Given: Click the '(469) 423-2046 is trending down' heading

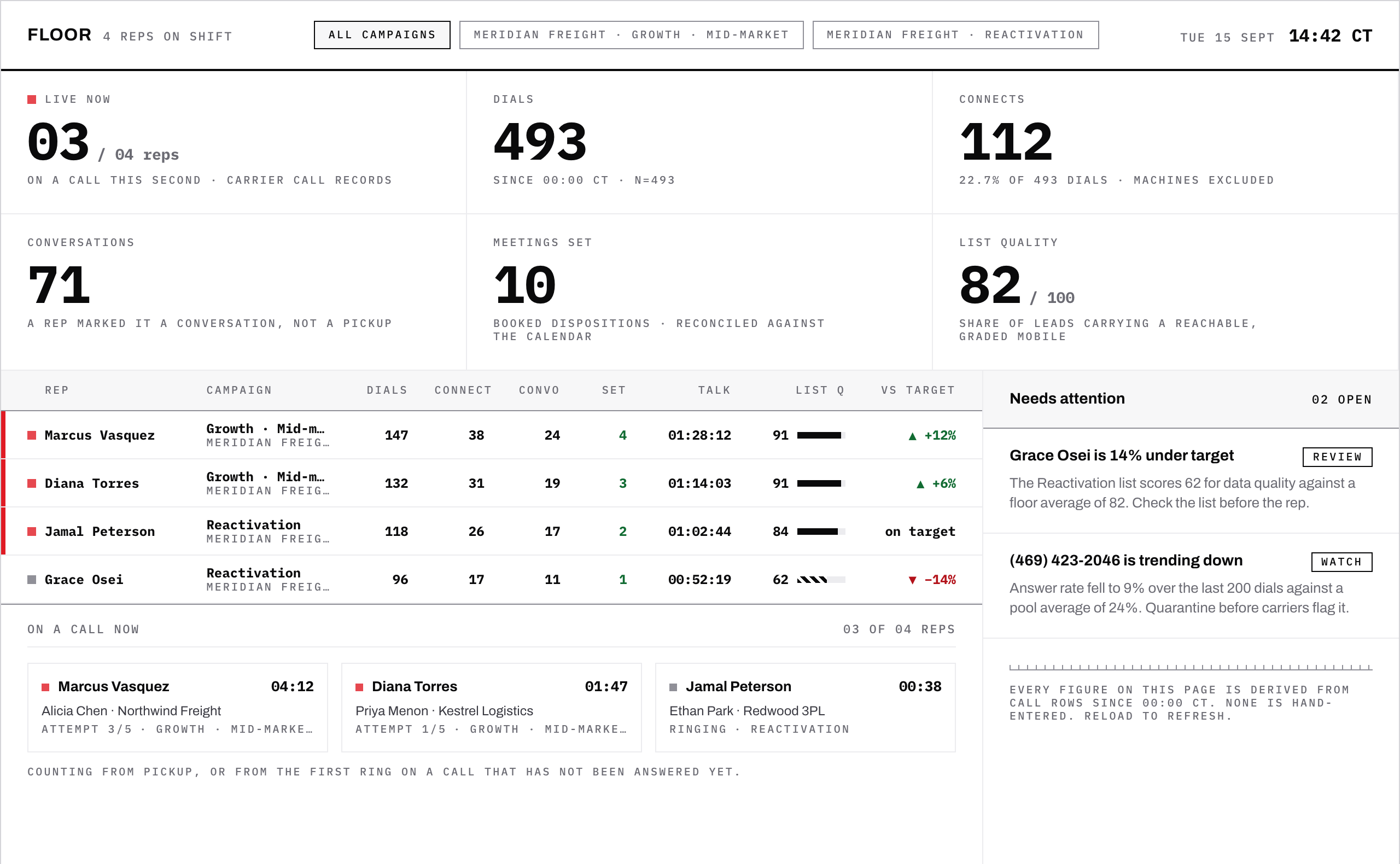Looking at the screenshot, I should pos(1125,561).
